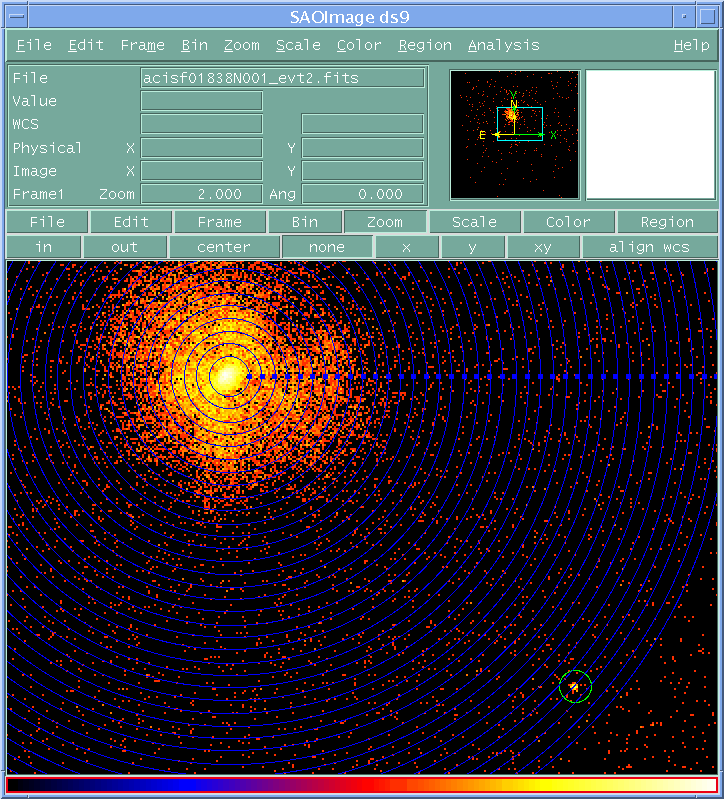Click the pixel Value field
The image size is (724, 799).
pyautogui.click(x=202, y=101)
